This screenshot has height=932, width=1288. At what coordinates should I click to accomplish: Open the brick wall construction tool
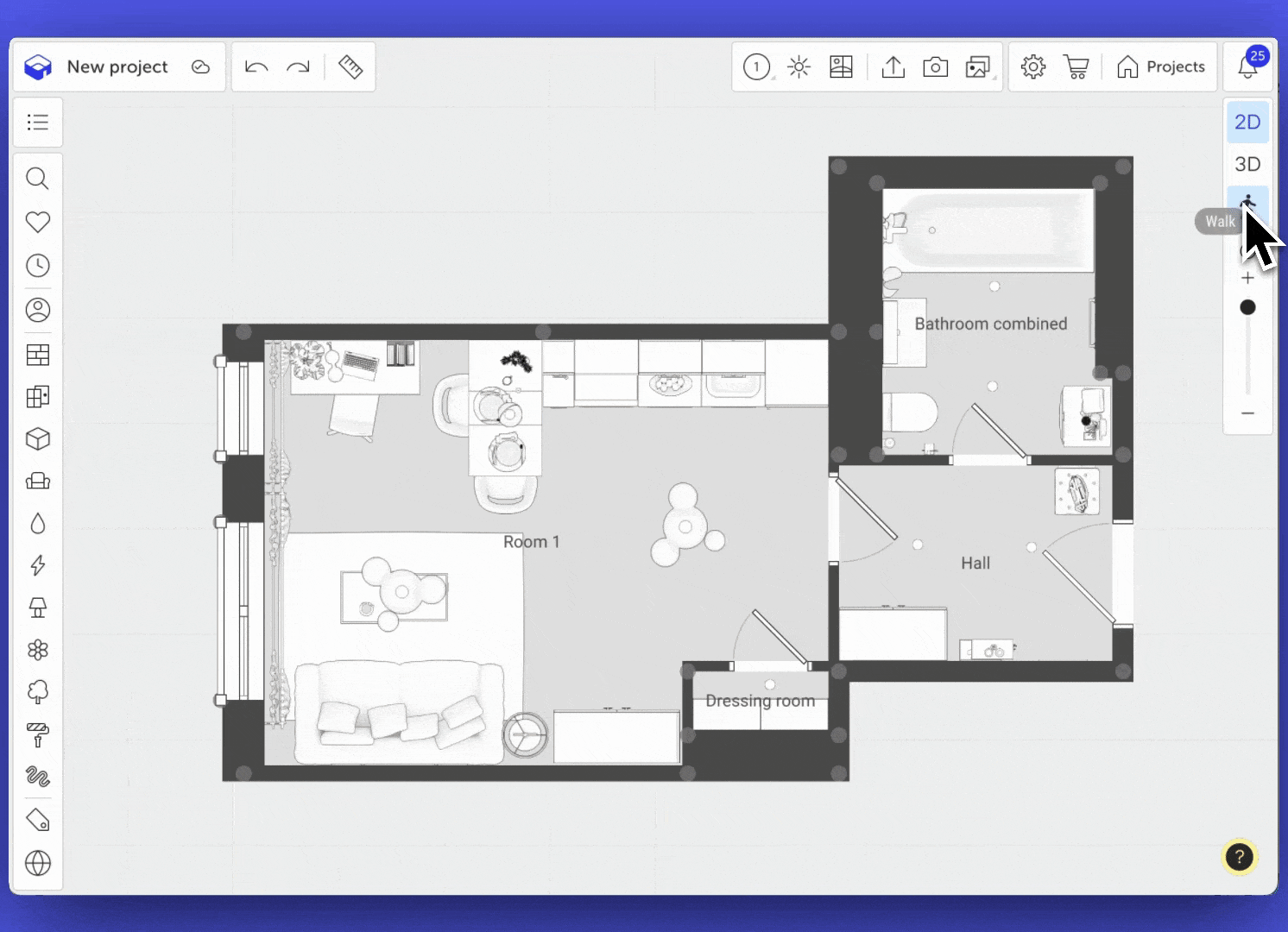click(x=38, y=355)
